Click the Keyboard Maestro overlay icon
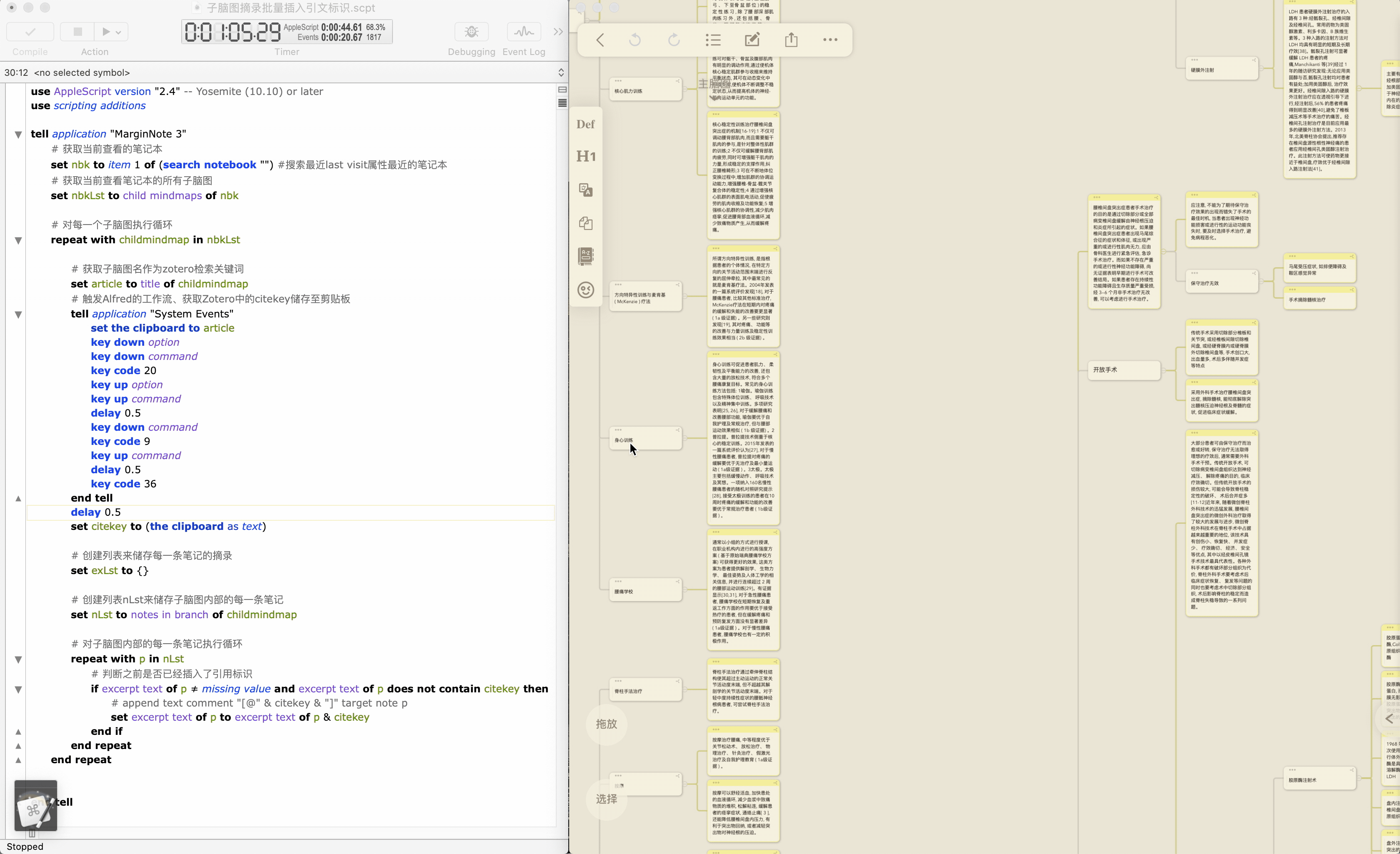This screenshot has width=1400, height=854. click(35, 806)
